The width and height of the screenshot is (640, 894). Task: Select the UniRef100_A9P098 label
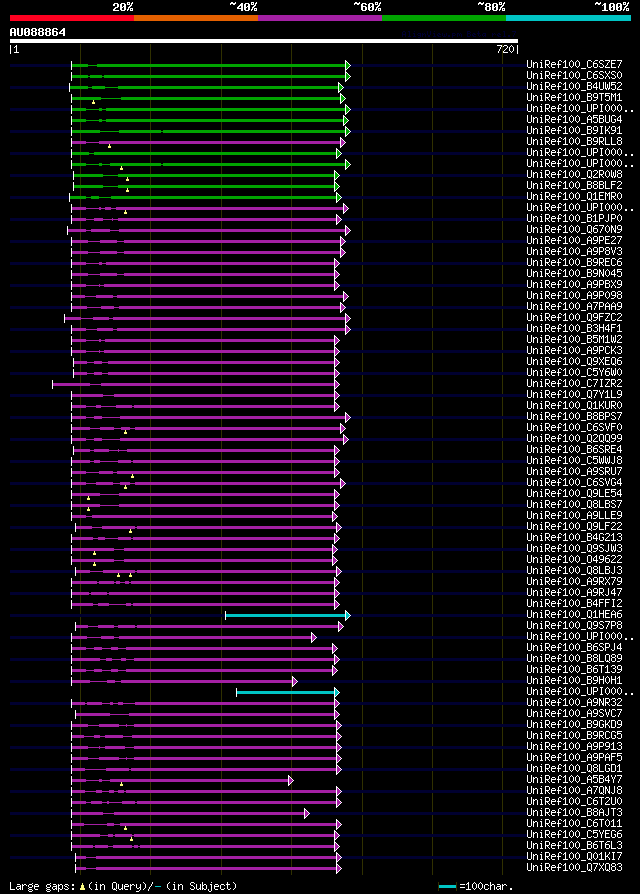pyautogui.click(x=574, y=295)
